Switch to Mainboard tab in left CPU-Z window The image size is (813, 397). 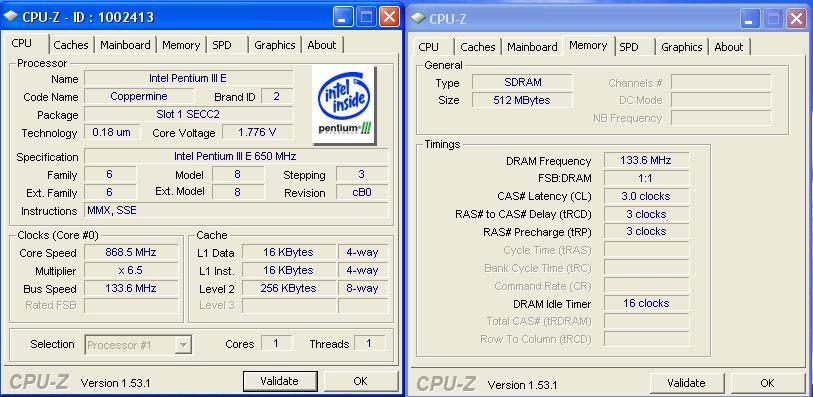click(x=125, y=45)
